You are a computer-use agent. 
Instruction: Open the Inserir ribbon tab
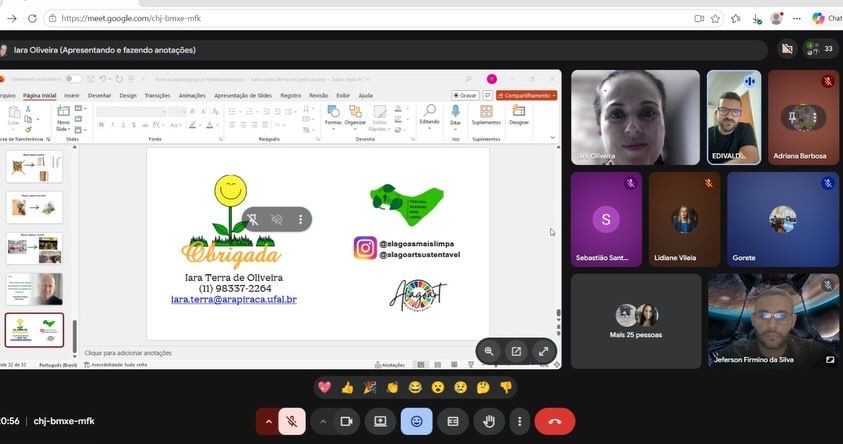tap(72, 96)
